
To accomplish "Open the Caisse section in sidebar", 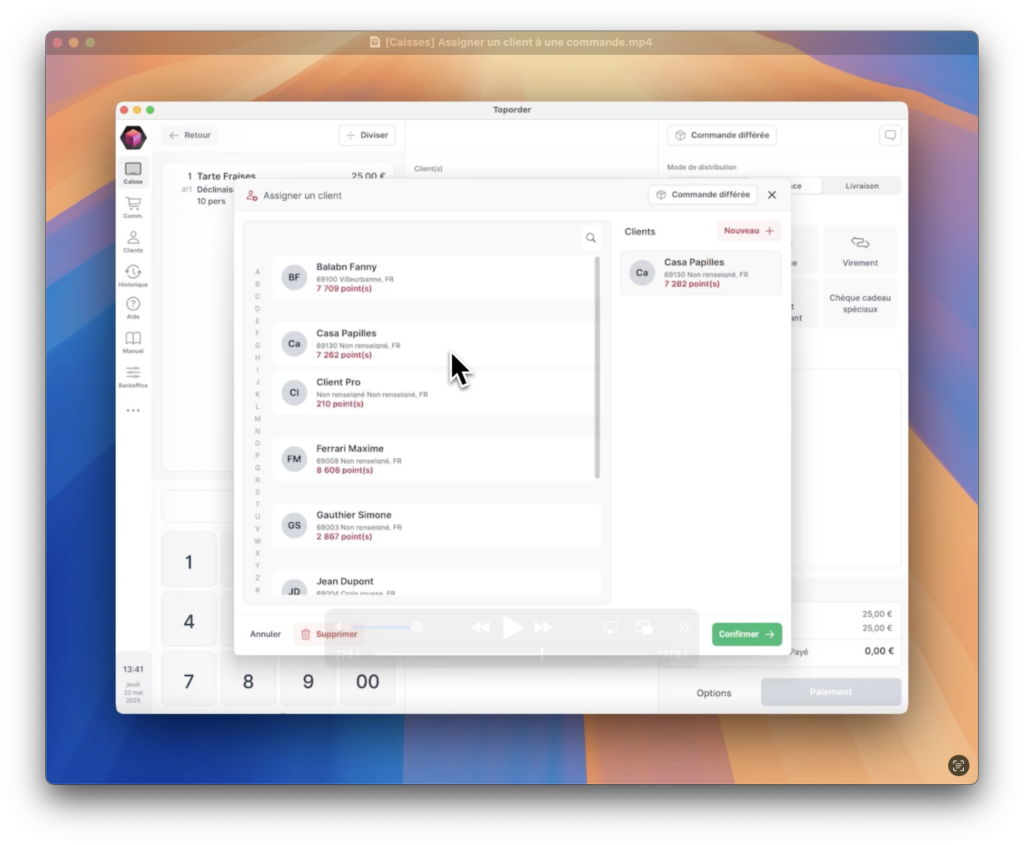I will [x=133, y=172].
